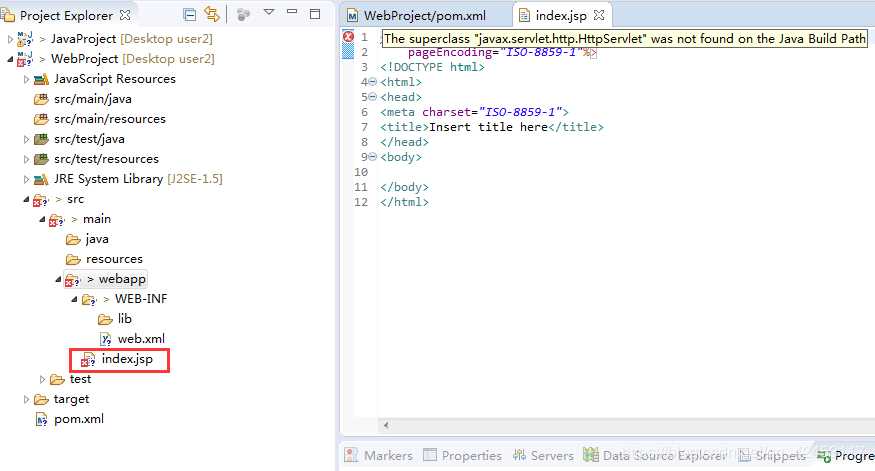Minimize the Project Explorer panel
875x471 pixels.
[292, 12]
